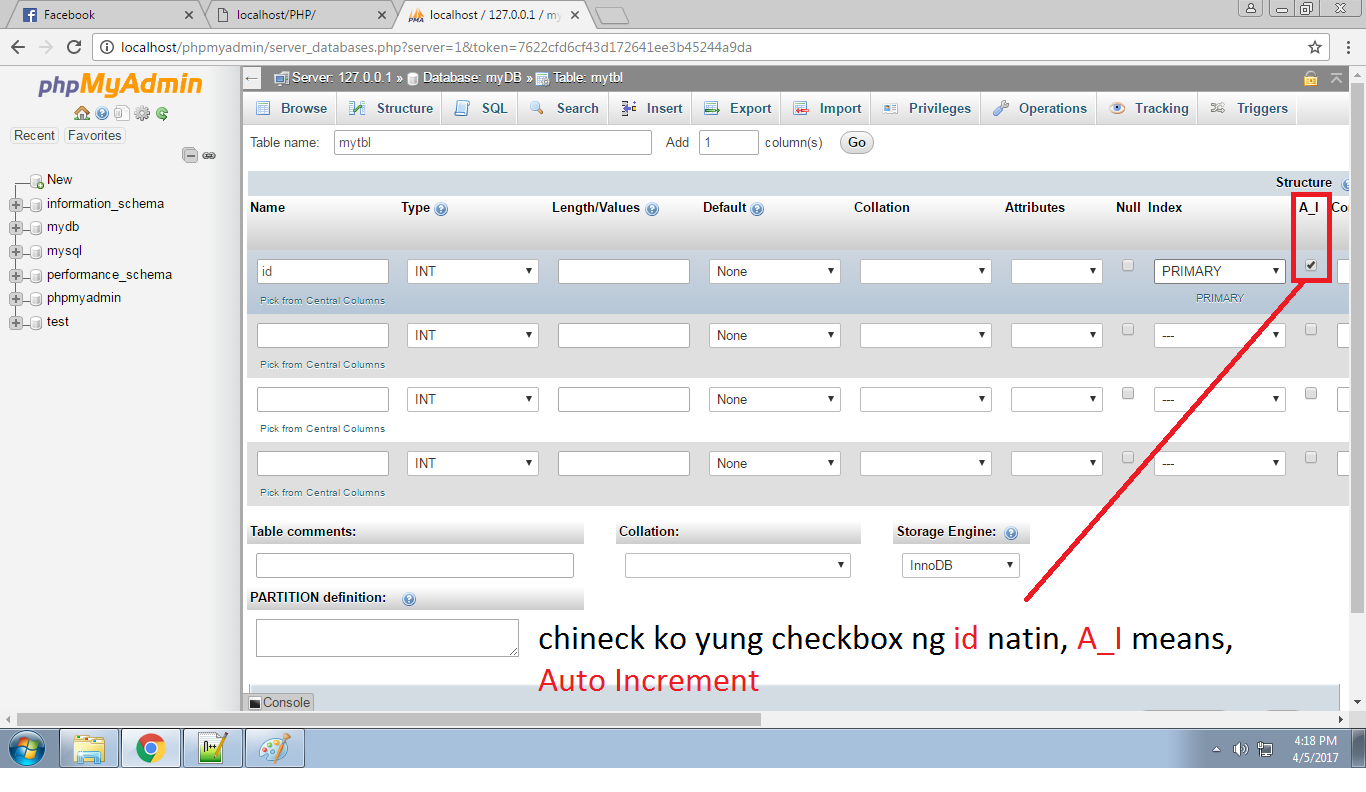The width and height of the screenshot is (1366, 792).
Task: Open phpMyAdmin settings gear icon
Action: (x=141, y=114)
